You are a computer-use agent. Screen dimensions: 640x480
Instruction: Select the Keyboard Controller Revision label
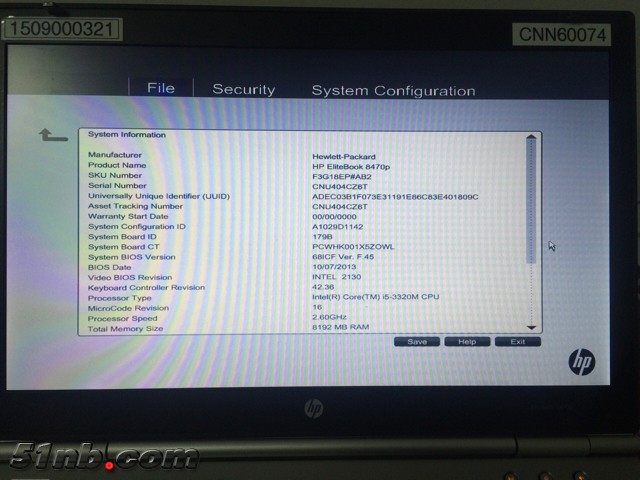pos(146,288)
